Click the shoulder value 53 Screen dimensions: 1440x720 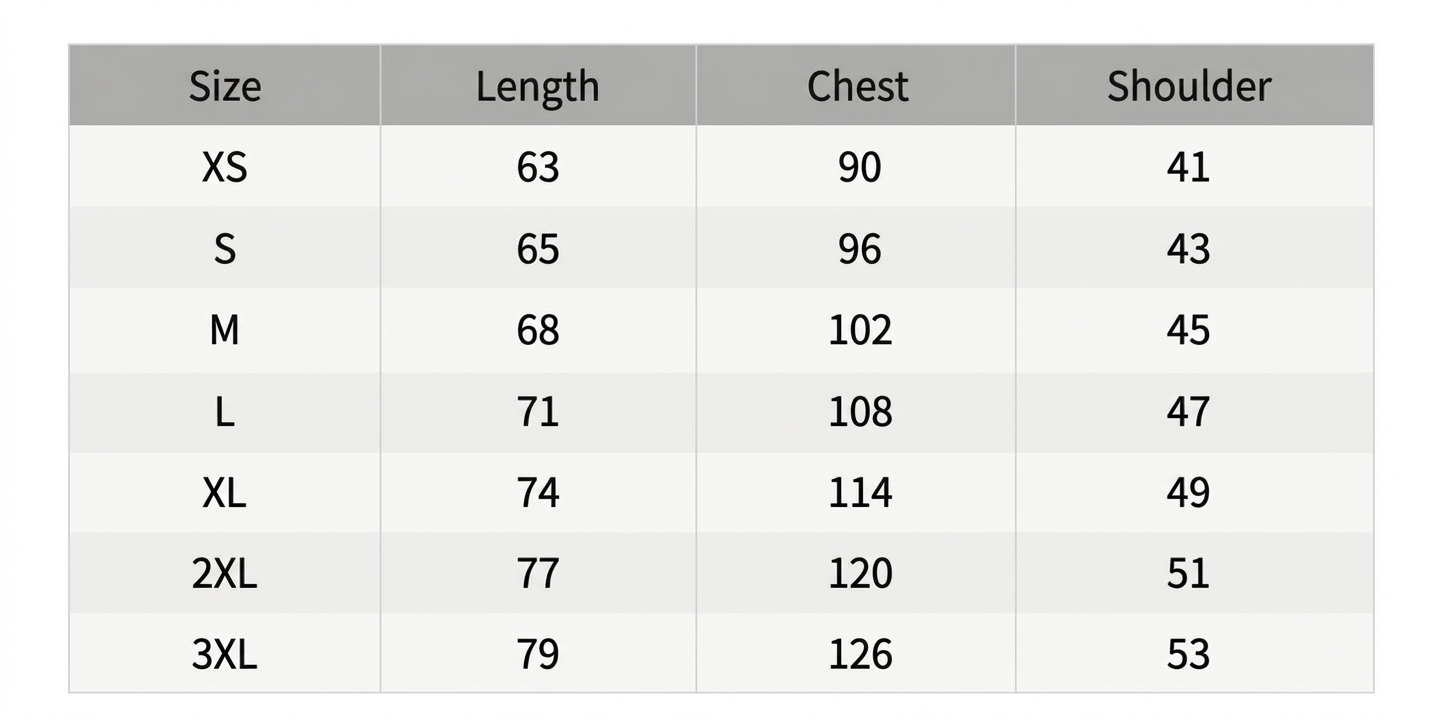(1189, 655)
